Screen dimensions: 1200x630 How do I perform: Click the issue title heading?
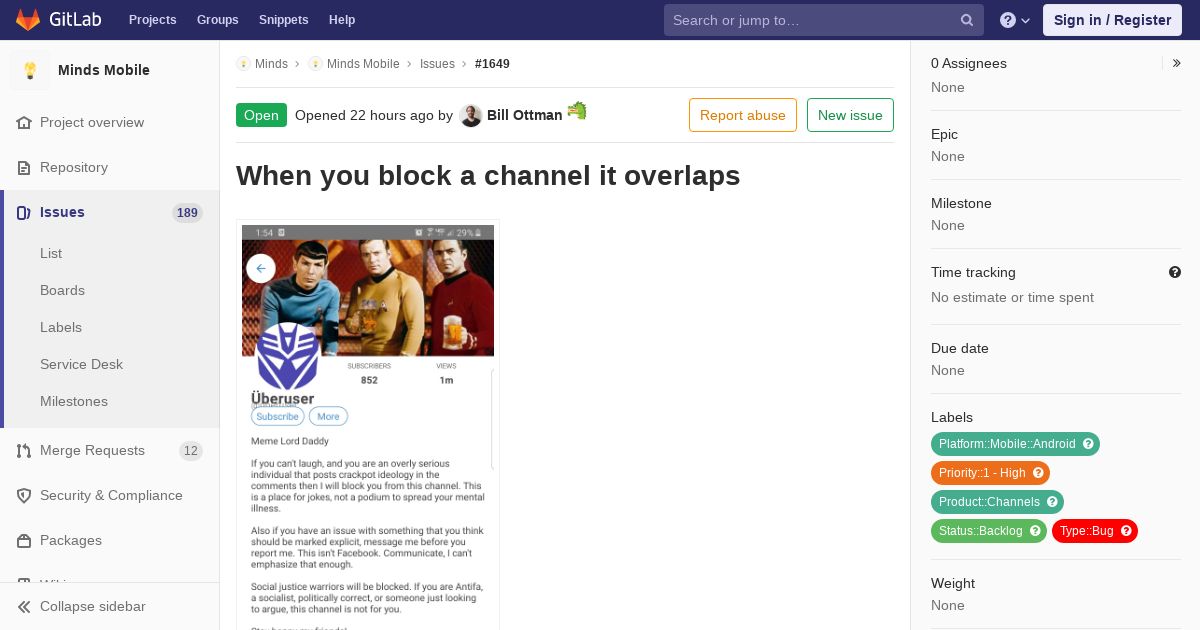[488, 176]
